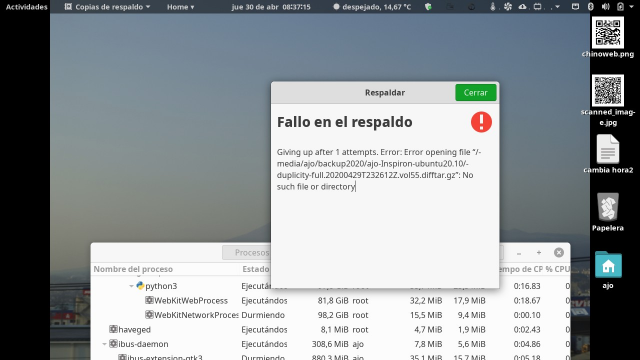Click the error message about difftar.gz

click(x=379, y=169)
